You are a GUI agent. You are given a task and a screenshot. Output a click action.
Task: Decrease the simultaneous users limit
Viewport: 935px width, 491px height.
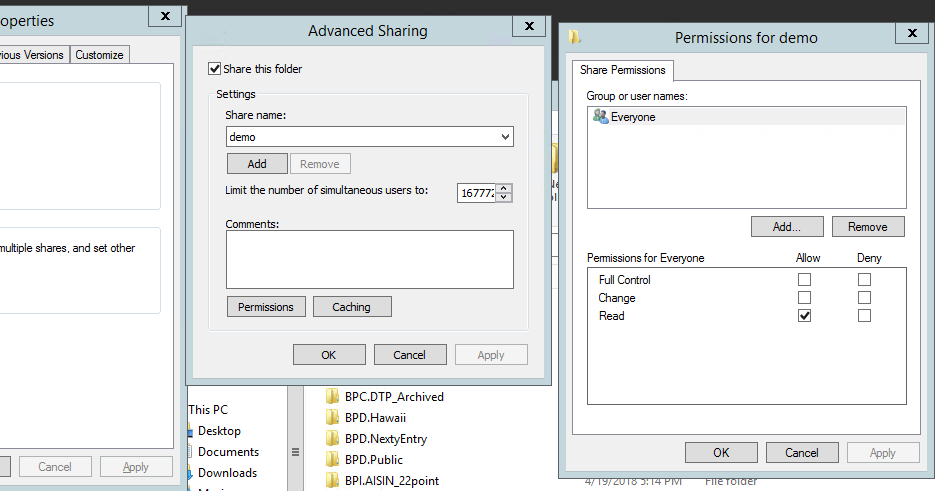(x=504, y=197)
